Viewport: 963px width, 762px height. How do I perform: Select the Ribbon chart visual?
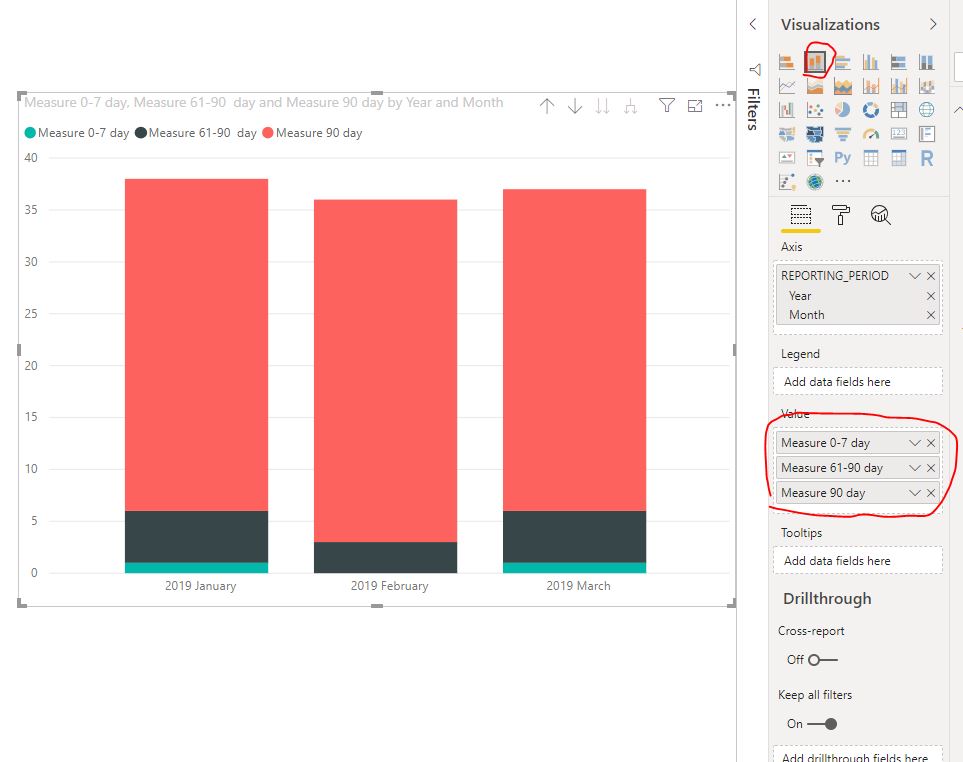[x=926, y=86]
